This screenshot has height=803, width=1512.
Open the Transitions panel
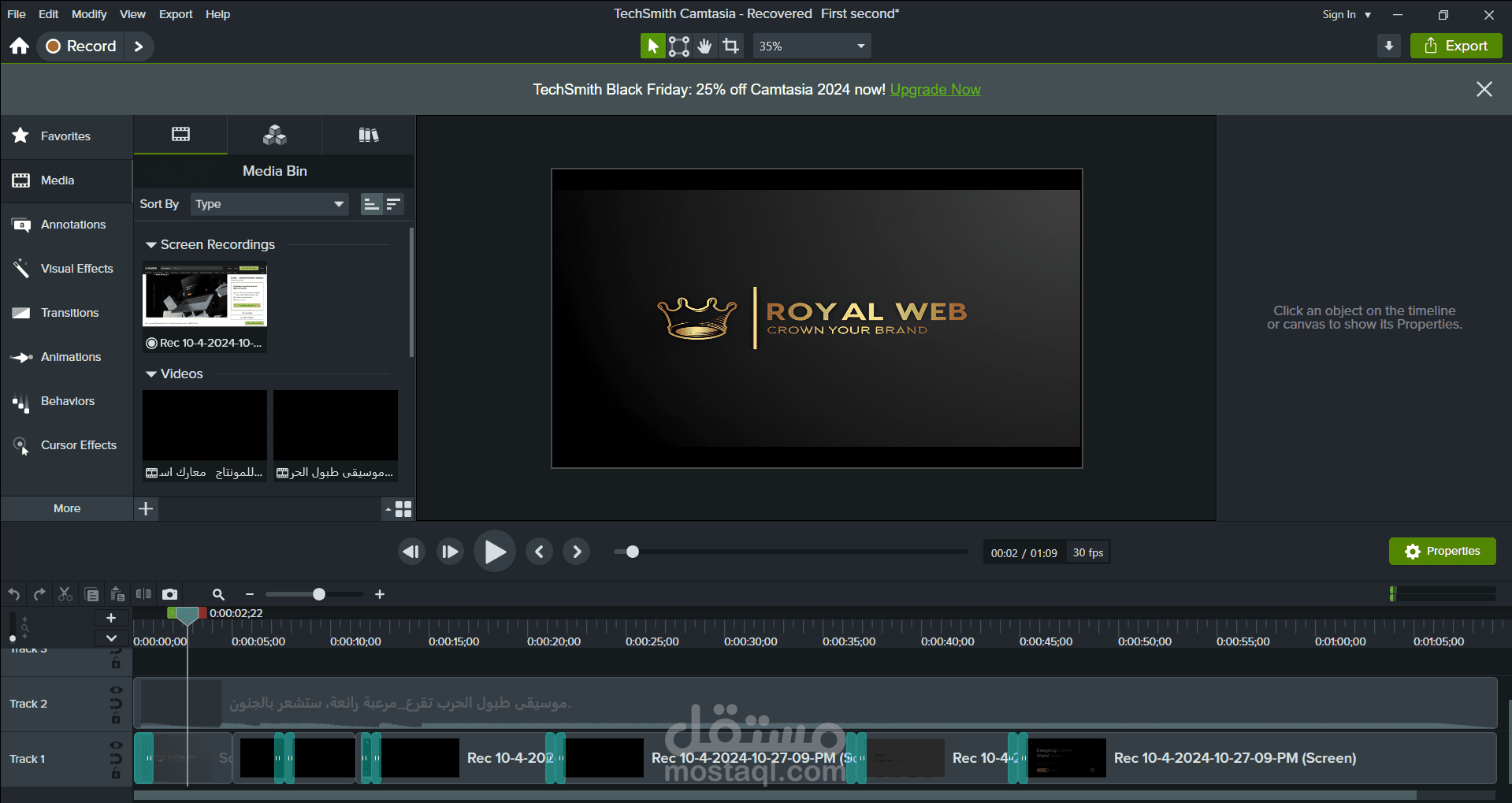coord(66,313)
